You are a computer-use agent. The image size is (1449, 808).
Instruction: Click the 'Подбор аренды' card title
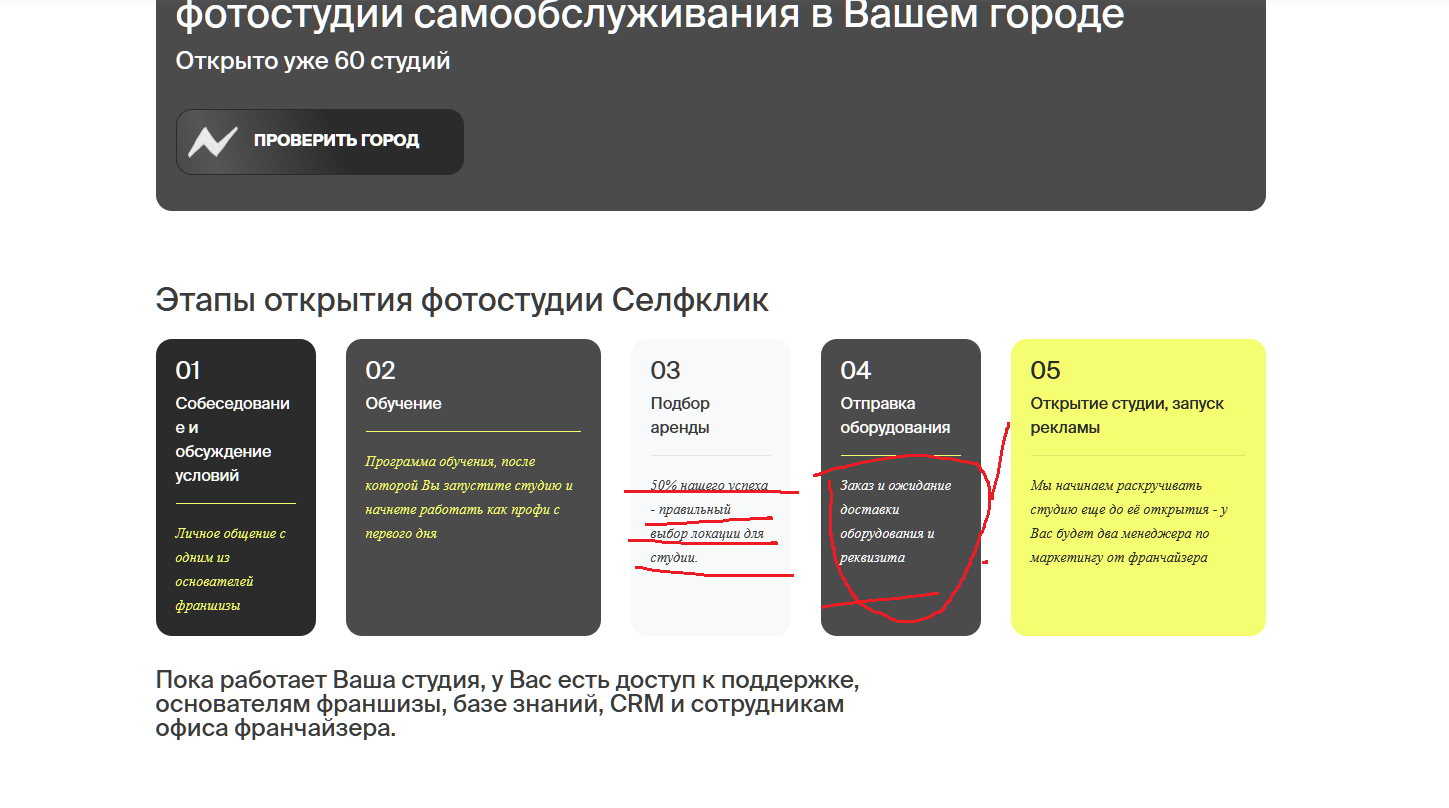pos(681,416)
